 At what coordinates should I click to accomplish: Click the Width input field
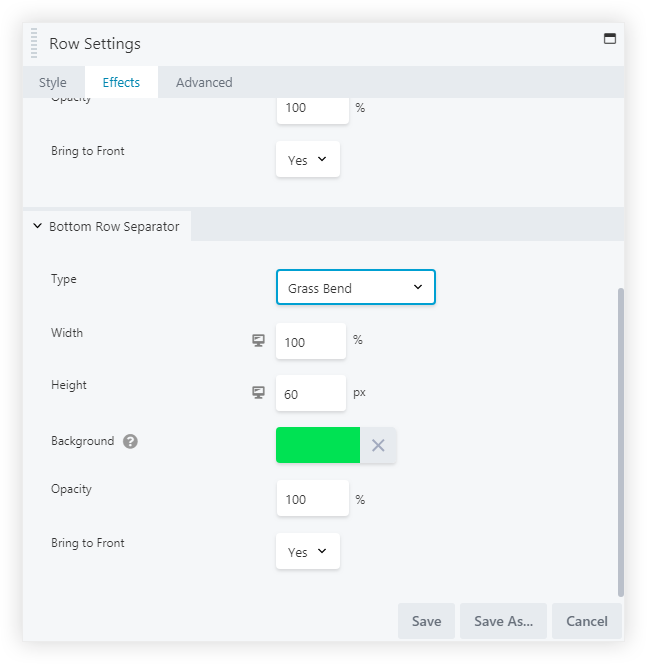310,342
